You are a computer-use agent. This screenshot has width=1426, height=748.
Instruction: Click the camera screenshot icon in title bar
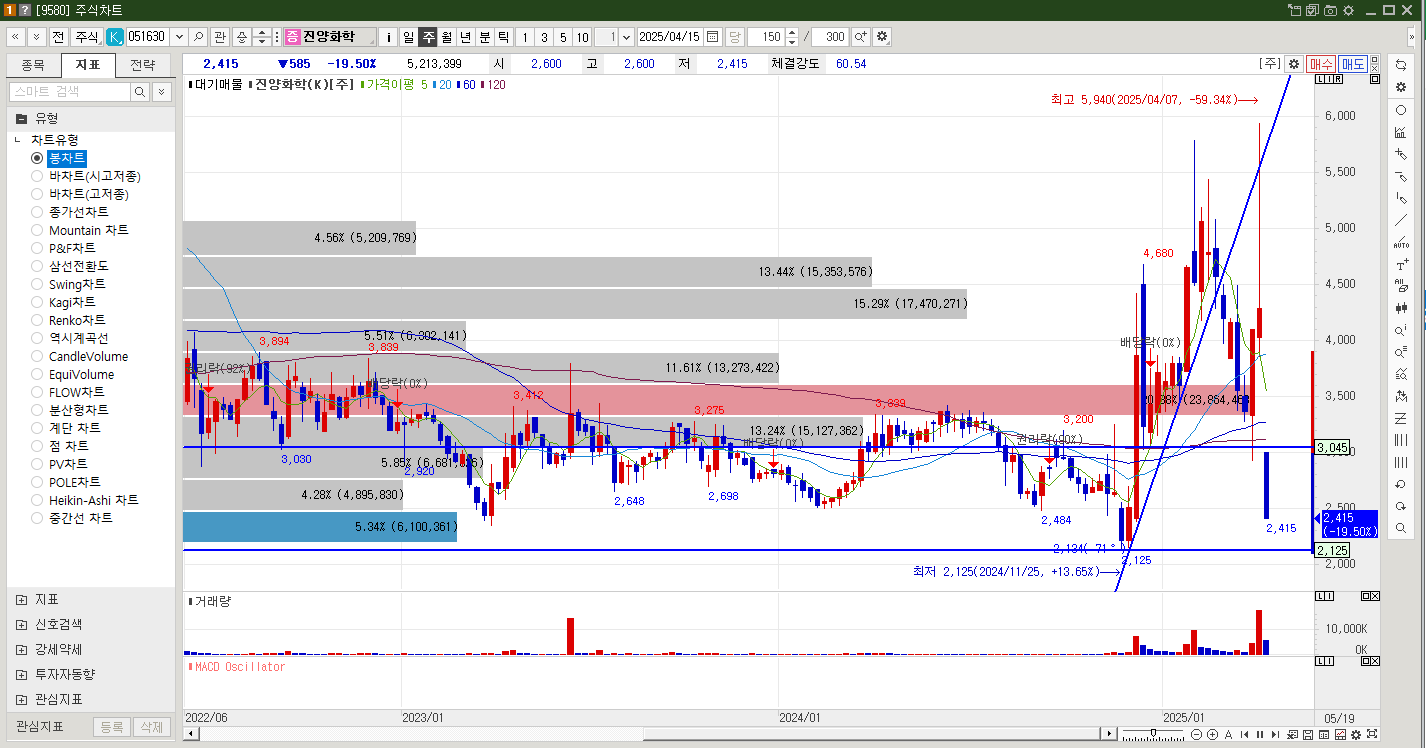point(1330,9)
